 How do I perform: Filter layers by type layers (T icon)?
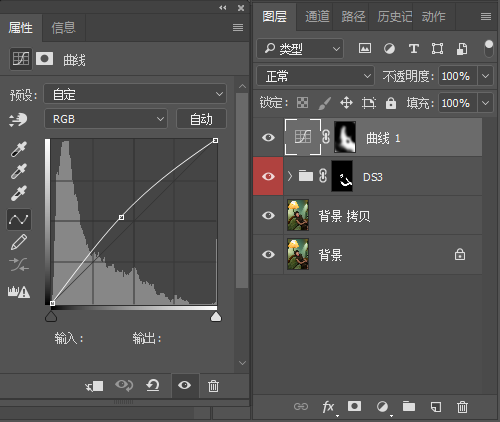pyautogui.click(x=414, y=49)
